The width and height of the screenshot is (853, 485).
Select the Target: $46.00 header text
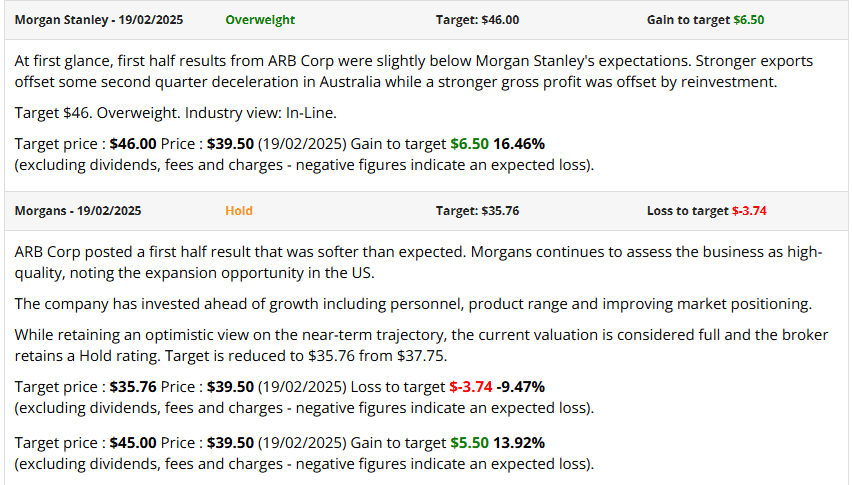point(477,19)
